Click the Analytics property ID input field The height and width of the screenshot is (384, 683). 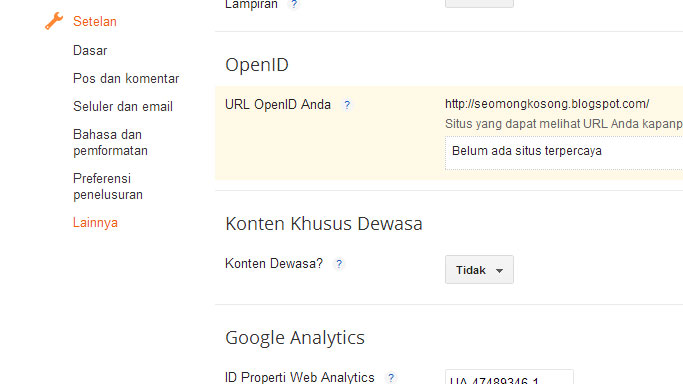509,377
